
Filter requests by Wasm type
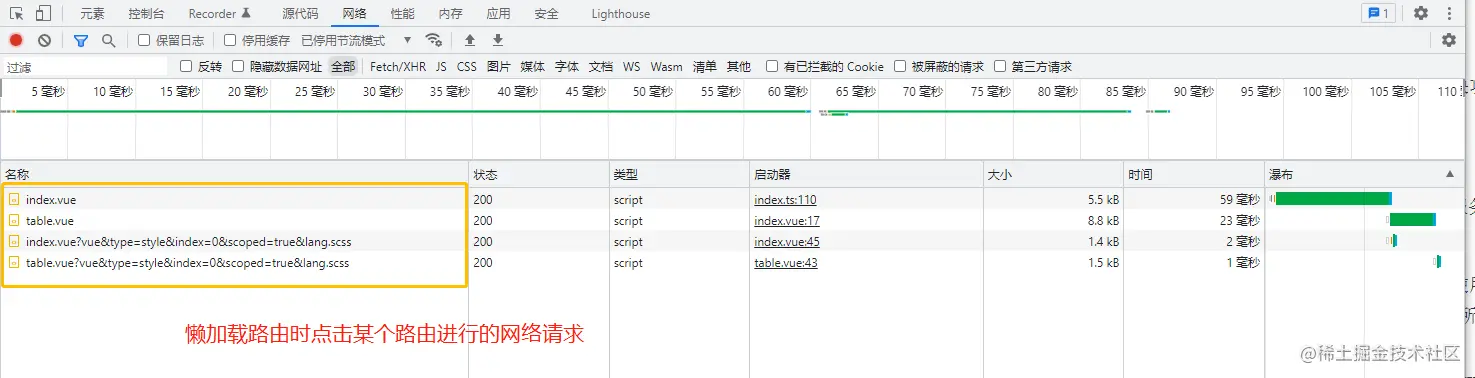click(667, 66)
